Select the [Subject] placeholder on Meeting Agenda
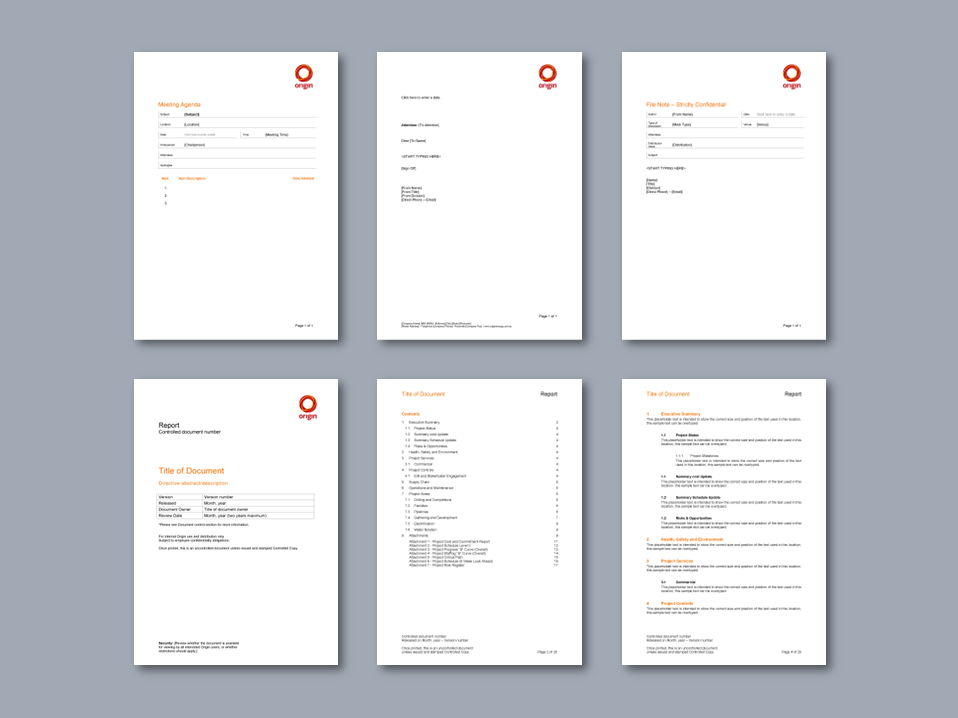This screenshot has width=958, height=718. pyautogui.click(x=191, y=114)
